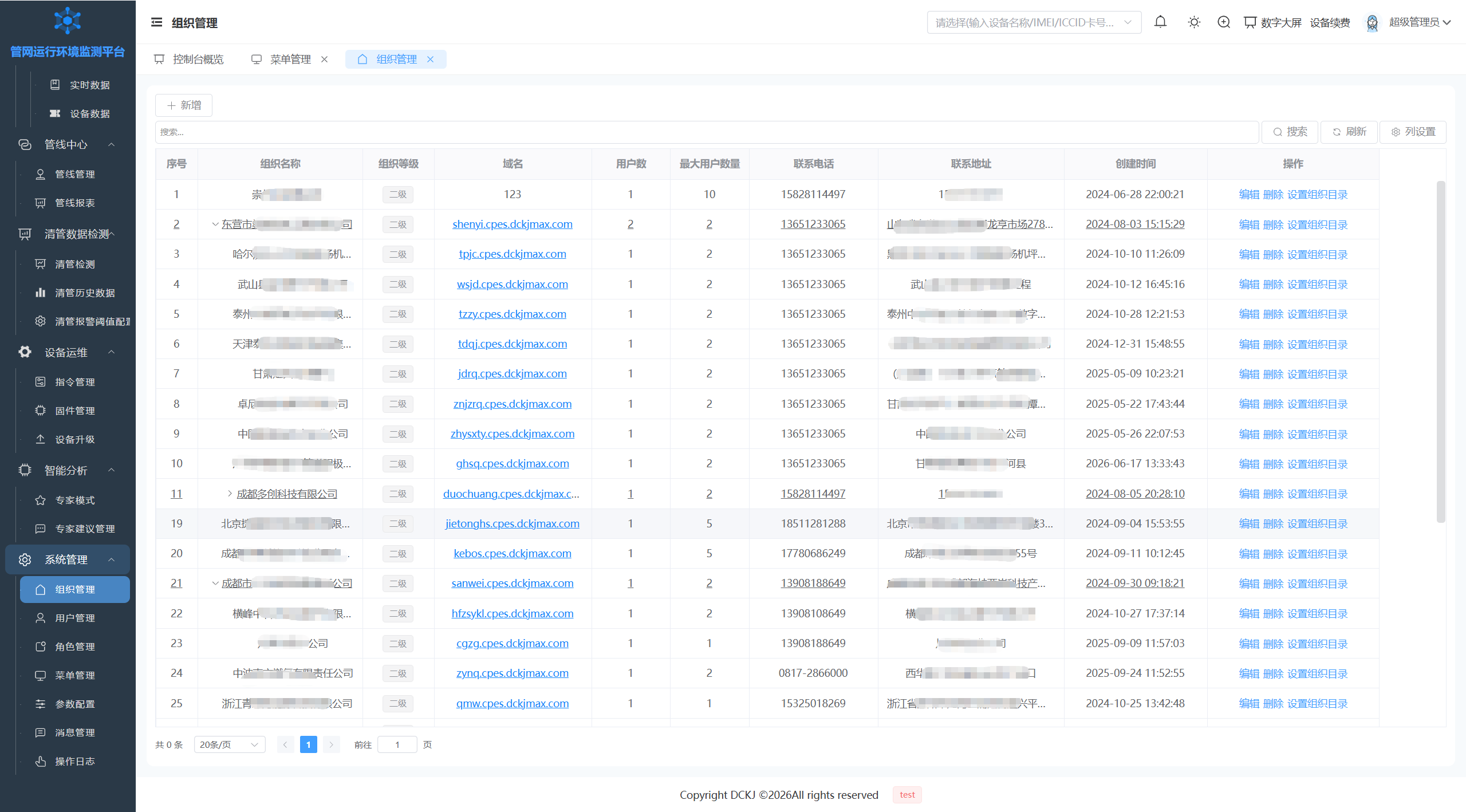Open 实时数据 in the sidebar
1466x812 pixels.
80,85
